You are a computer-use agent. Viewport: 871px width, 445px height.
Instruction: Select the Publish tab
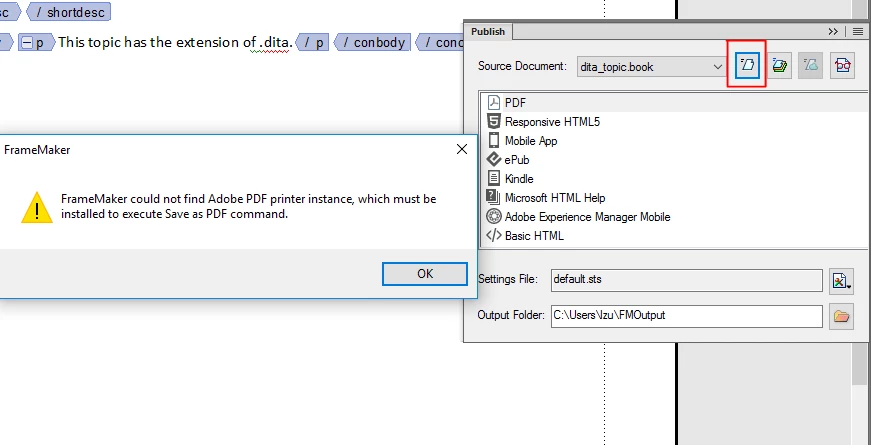[488, 32]
